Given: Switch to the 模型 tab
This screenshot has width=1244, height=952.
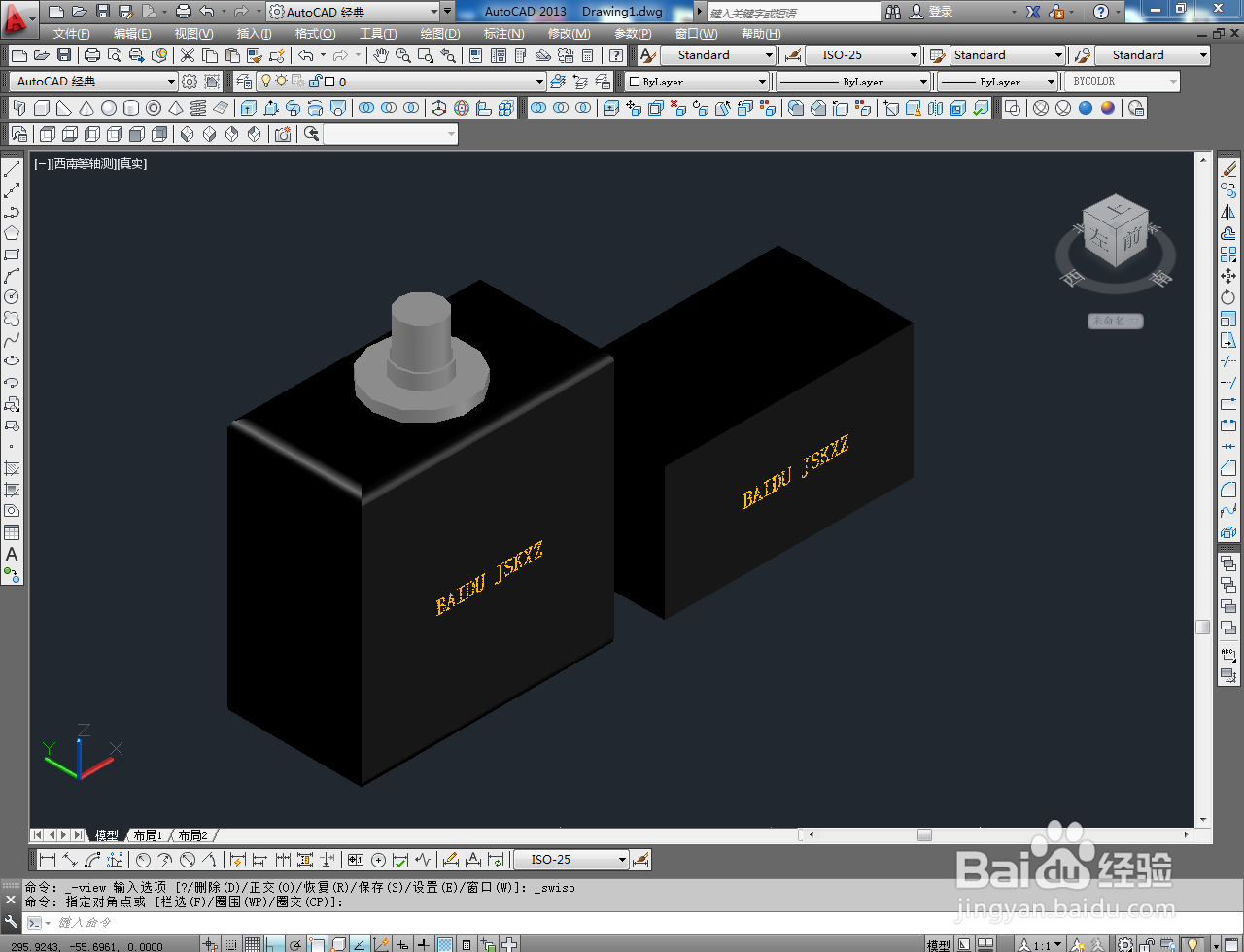Looking at the screenshot, I should 106,835.
